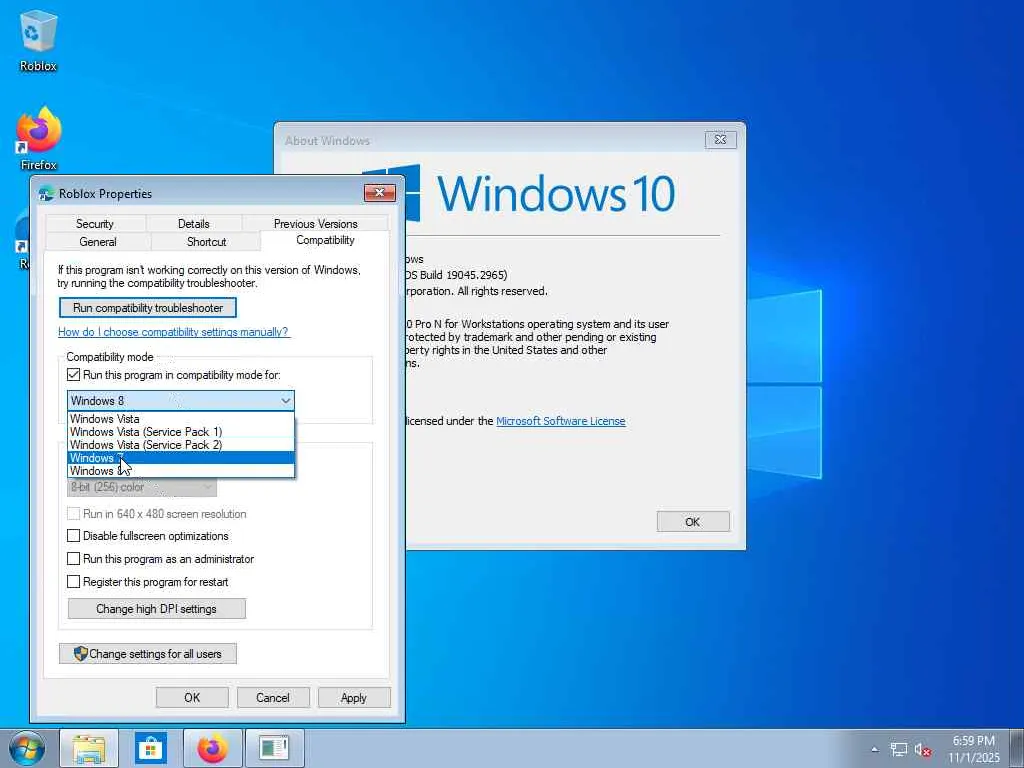Check Run in 640 x 480 screen resolution
1024x768 pixels.
click(74, 514)
